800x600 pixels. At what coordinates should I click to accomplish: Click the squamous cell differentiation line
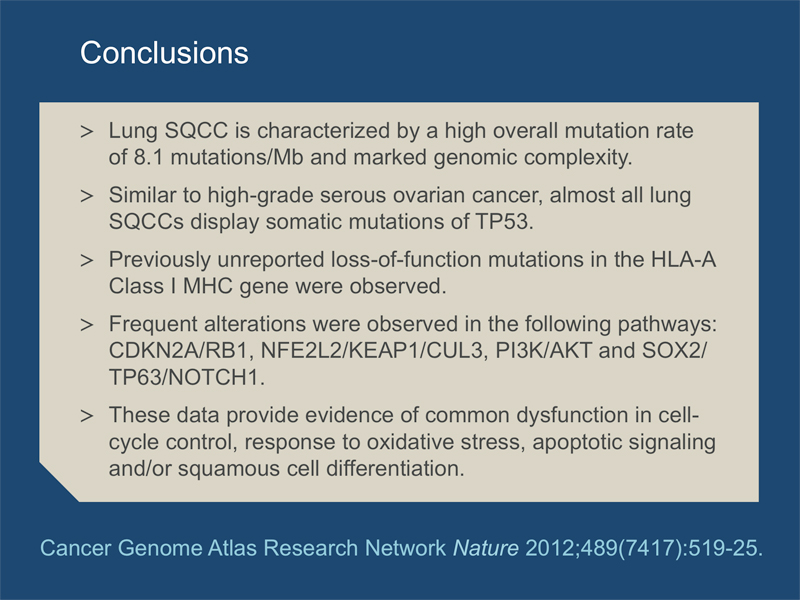coord(287,468)
